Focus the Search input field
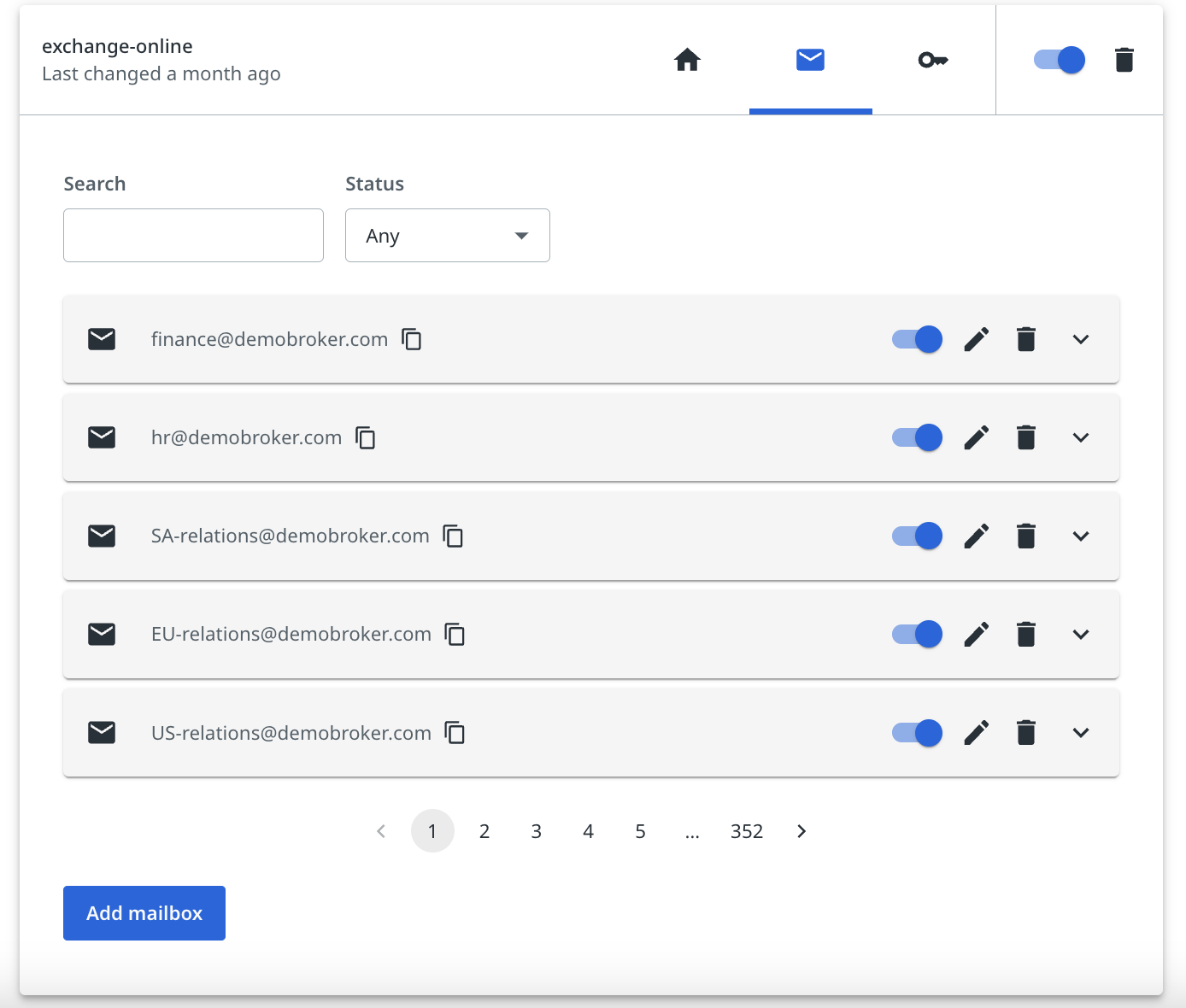The width and height of the screenshot is (1186, 1008). point(193,236)
